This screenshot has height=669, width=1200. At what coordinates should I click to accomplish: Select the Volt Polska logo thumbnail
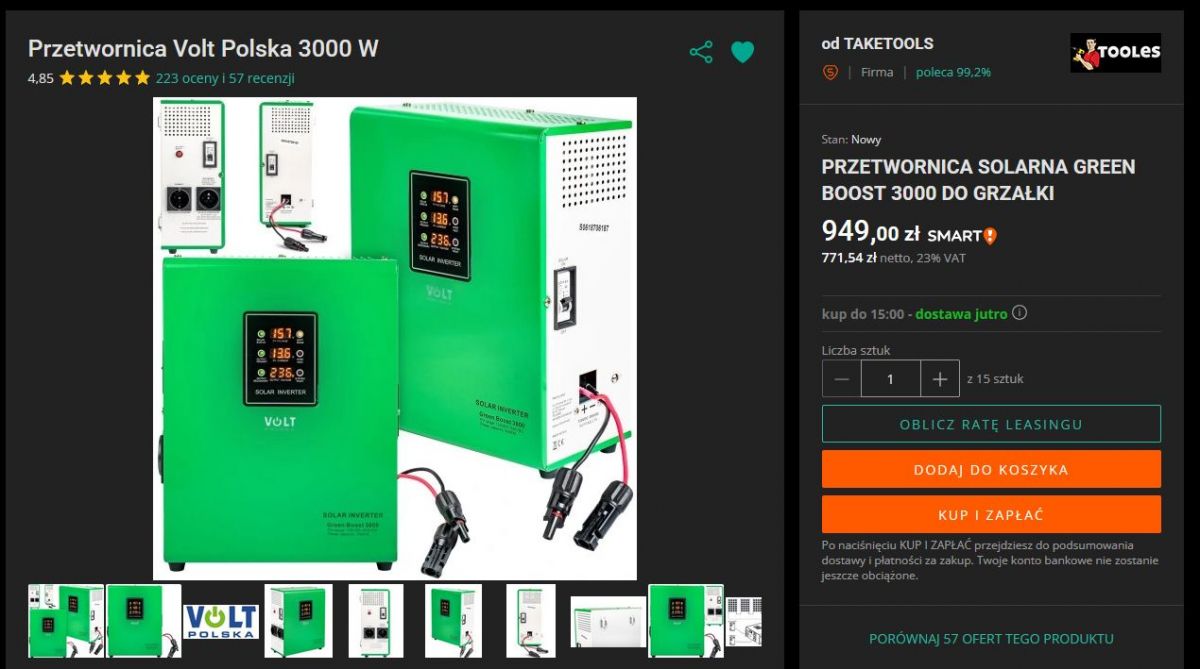(x=222, y=621)
